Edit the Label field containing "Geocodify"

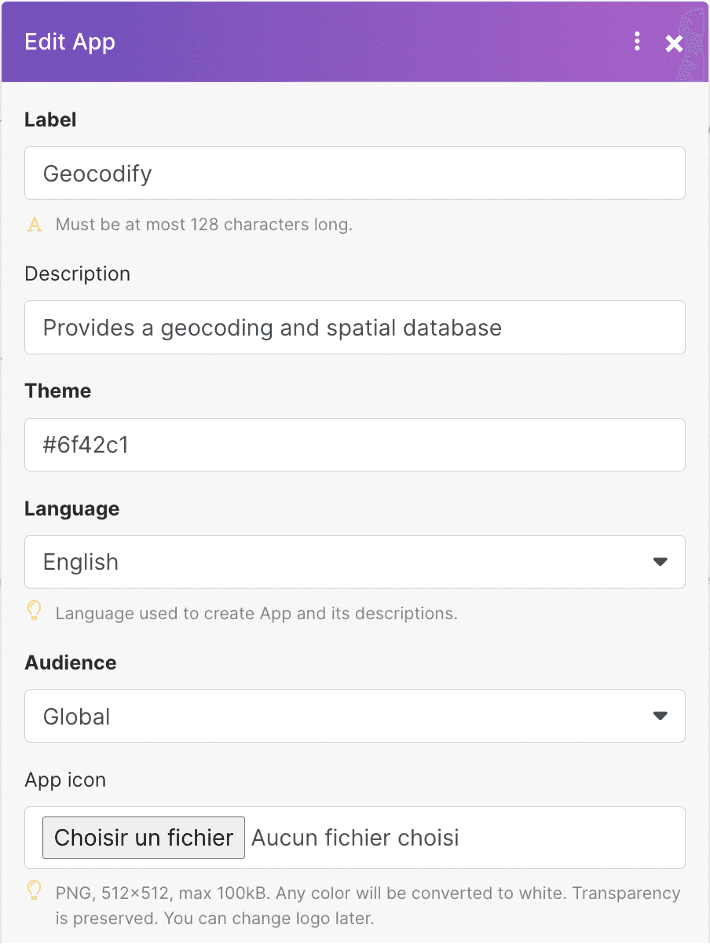coord(355,172)
